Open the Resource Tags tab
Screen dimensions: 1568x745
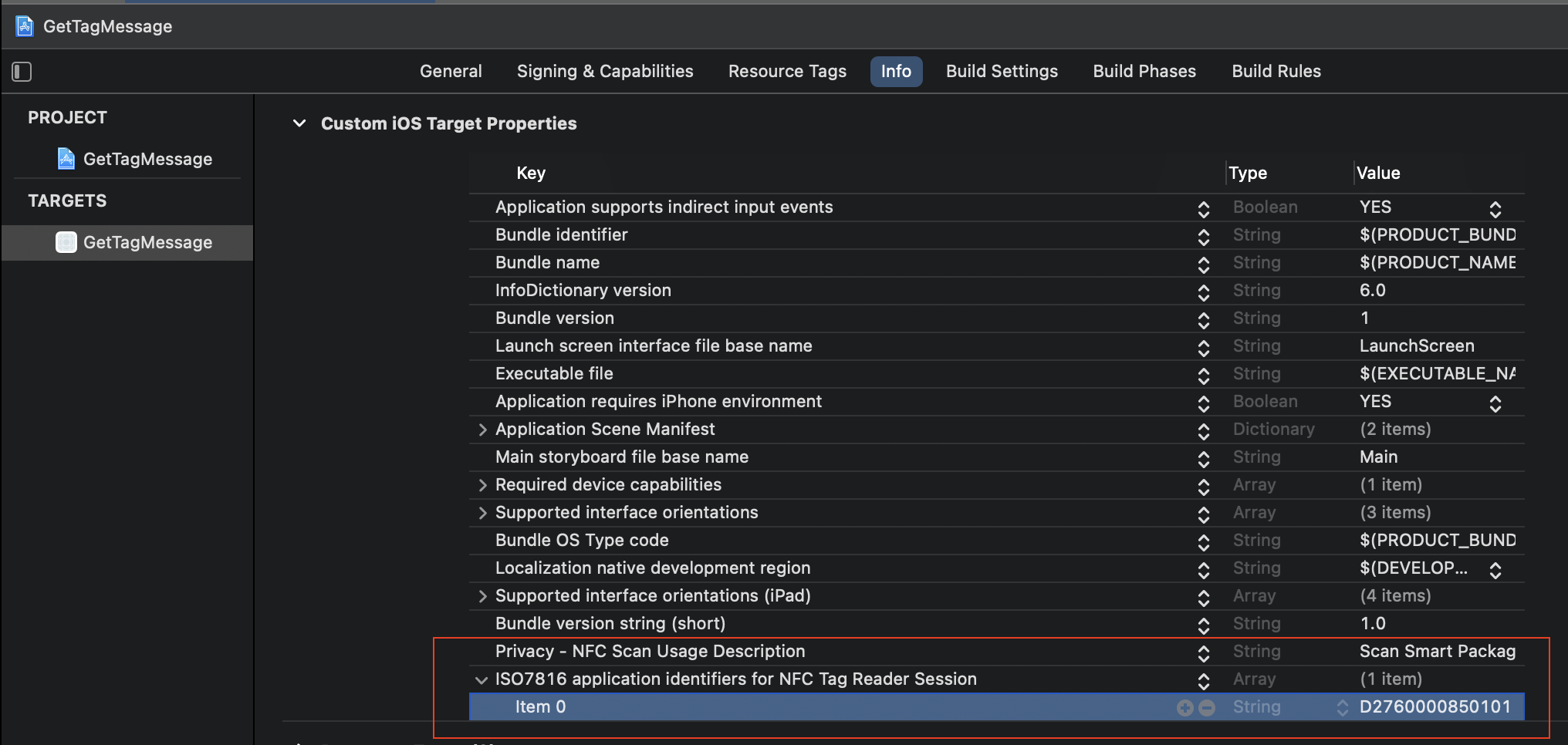(787, 71)
